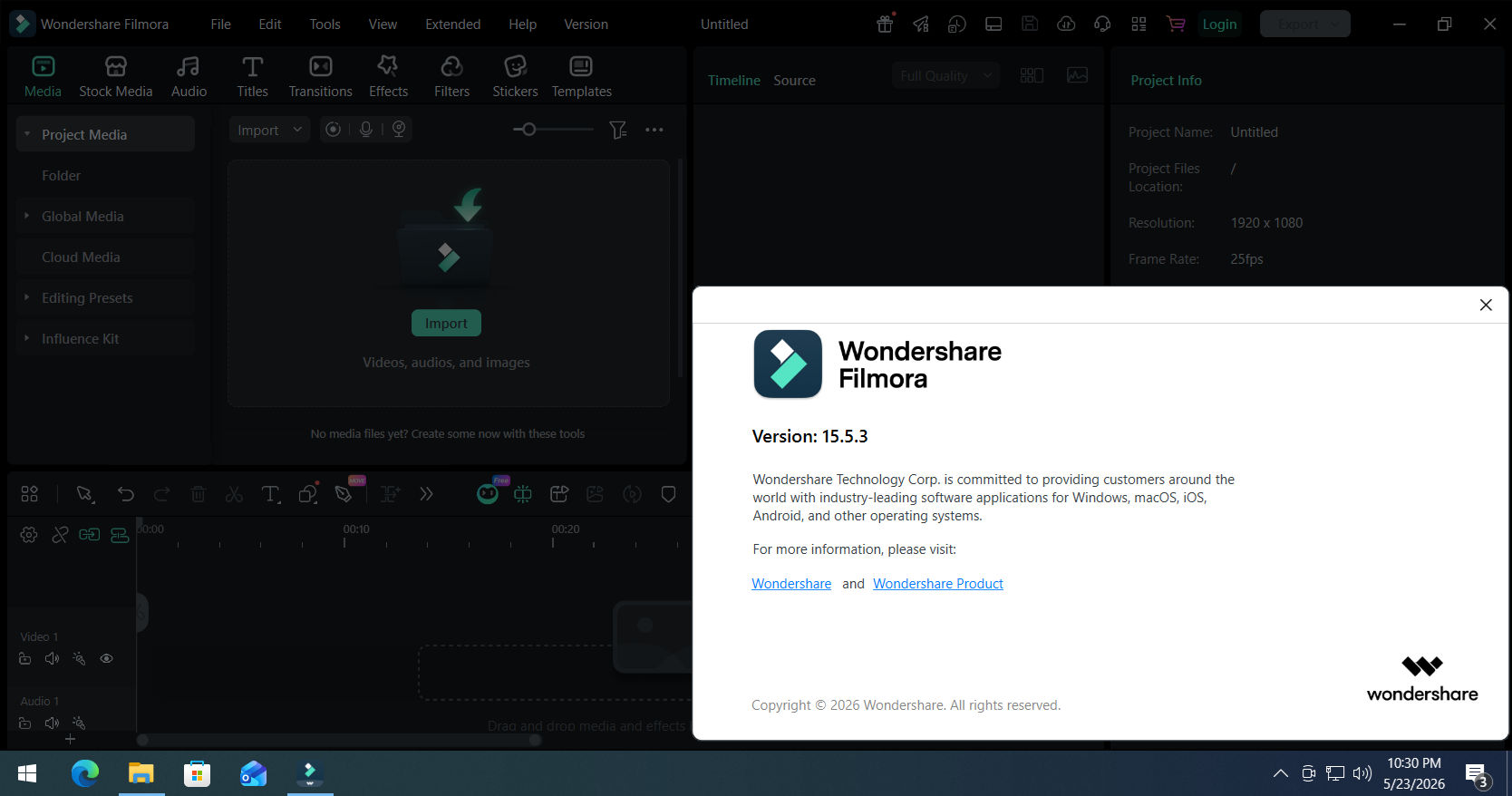Image resolution: width=1512 pixels, height=796 pixels.
Task: Click the Login button
Action: pos(1219,24)
